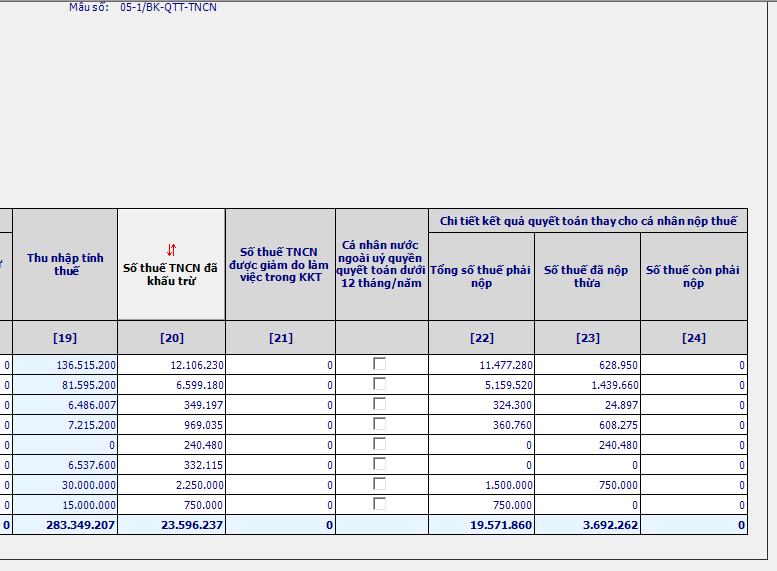Tick the checkbox in the 136.515.200 income row
Screen dimensions: 777x571
[x=380, y=365]
